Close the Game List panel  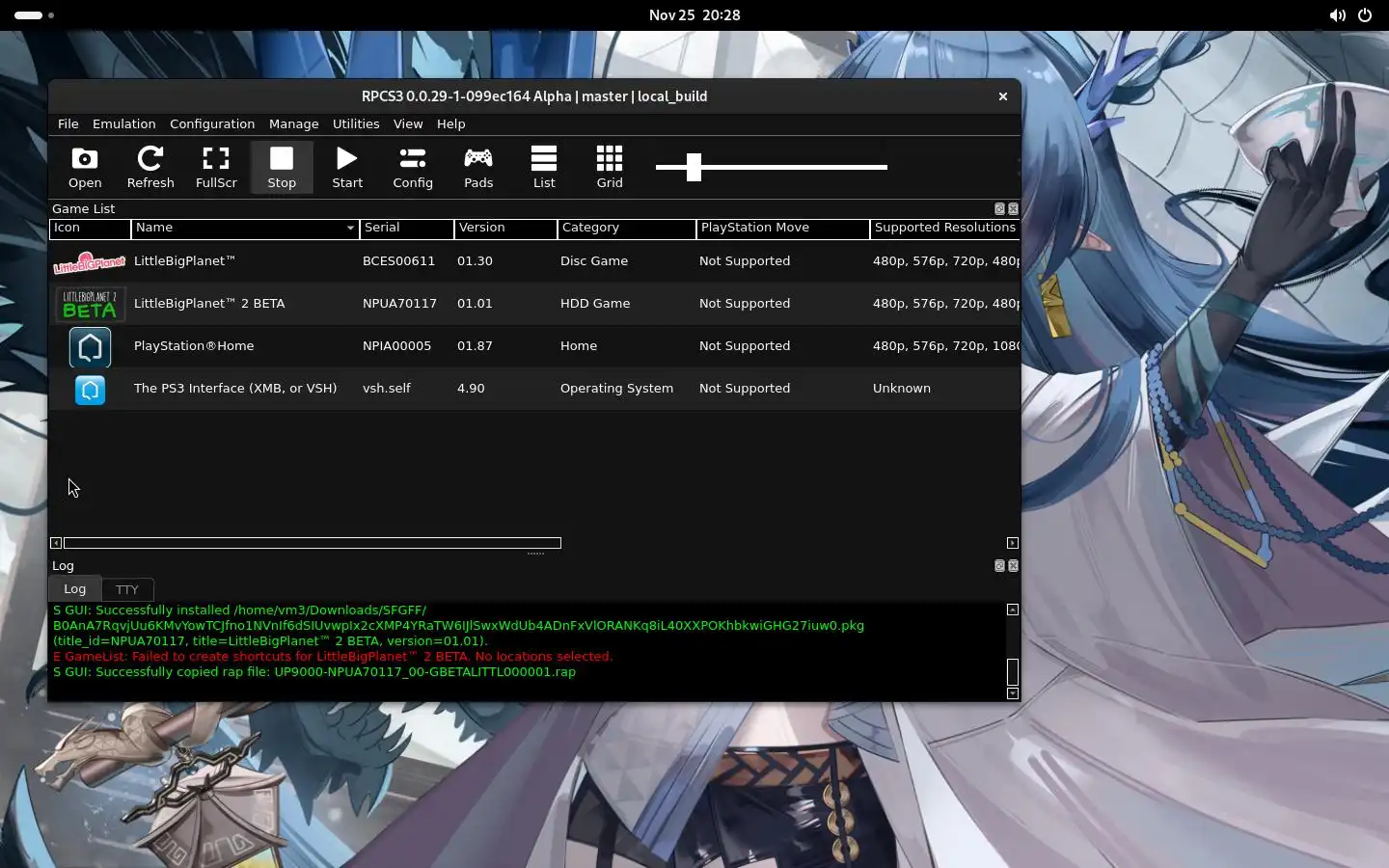[1013, 209]
